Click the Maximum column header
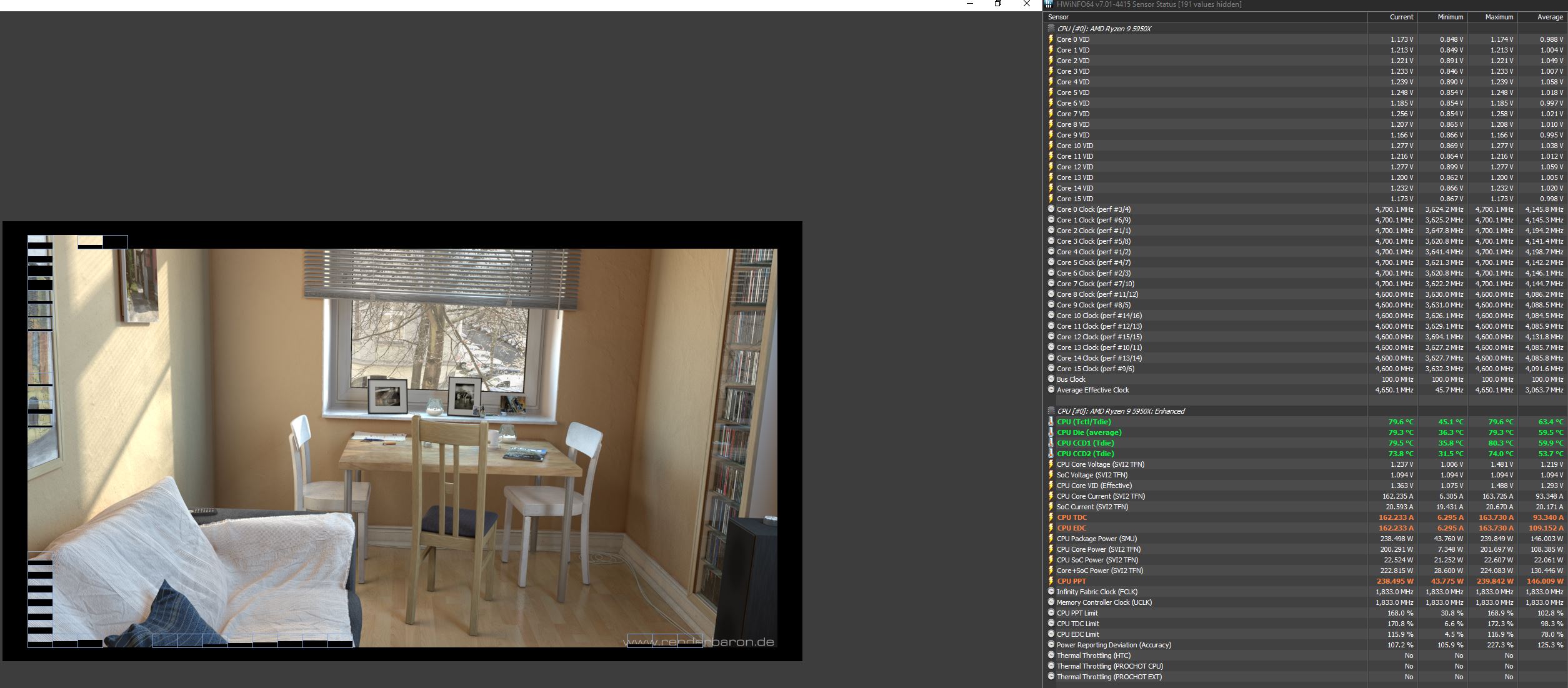Image resolution: width=1568 pixels, height=688 pixels. click(x=1499, y=17)
